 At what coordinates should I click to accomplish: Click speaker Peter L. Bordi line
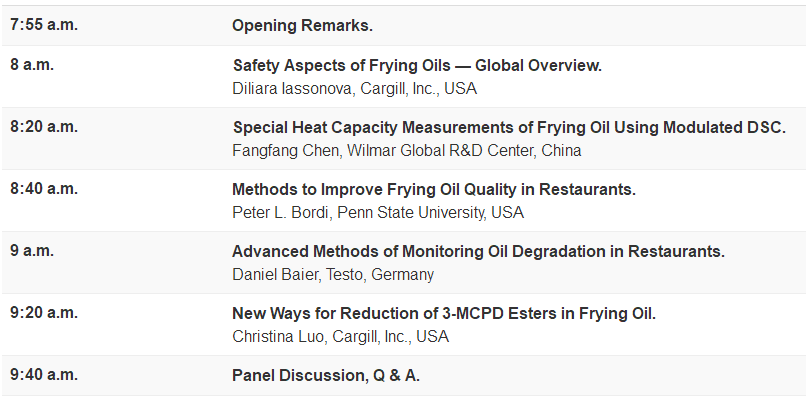(378, 212)
